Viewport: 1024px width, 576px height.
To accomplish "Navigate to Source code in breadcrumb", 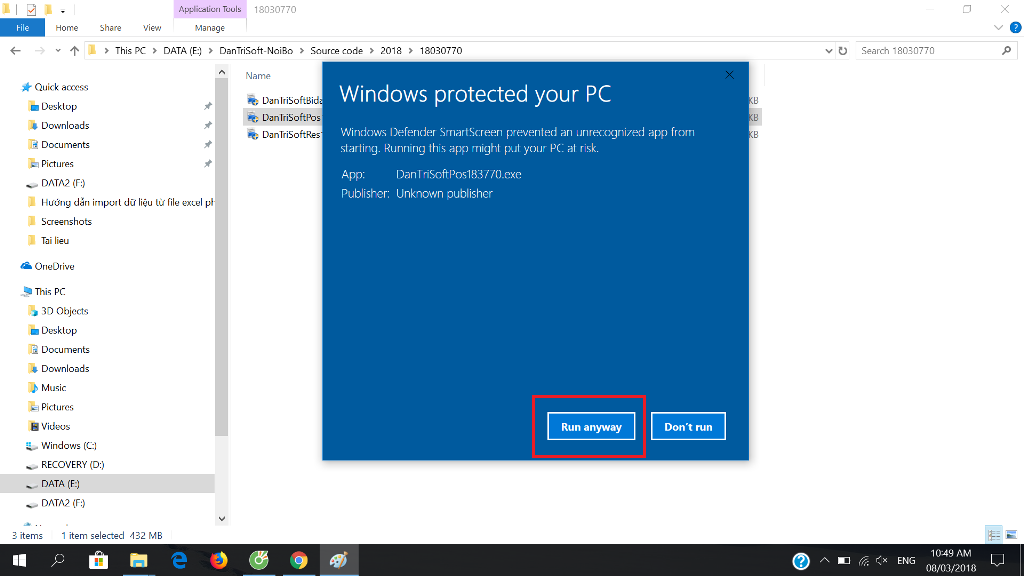I will 336,50.
